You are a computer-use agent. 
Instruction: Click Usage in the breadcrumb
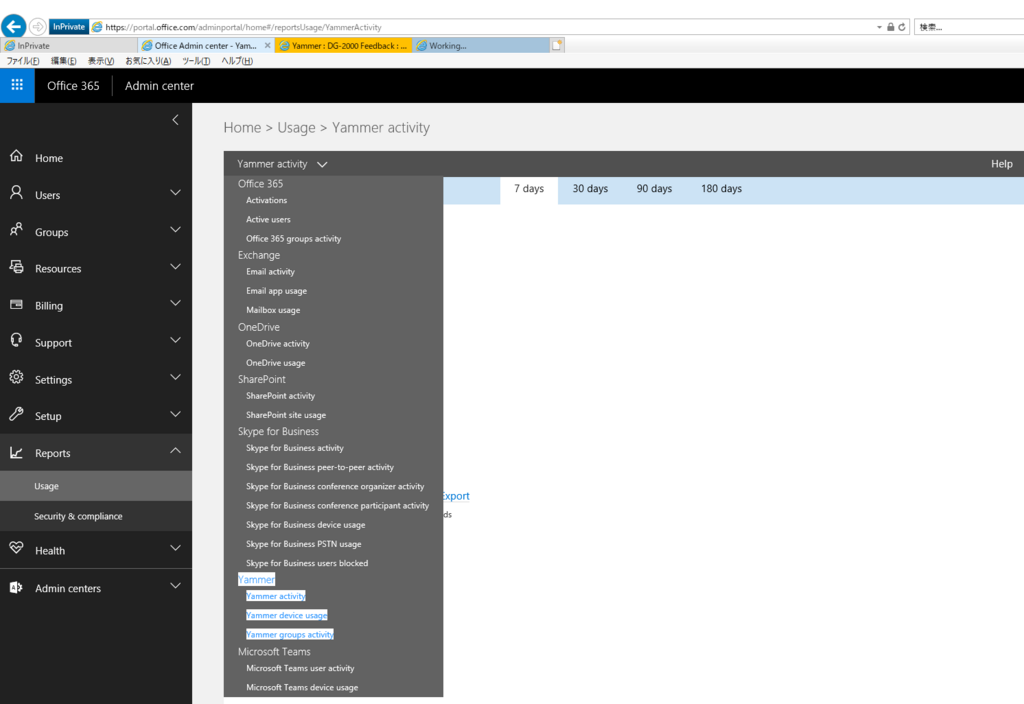click(x=296, y=128)
